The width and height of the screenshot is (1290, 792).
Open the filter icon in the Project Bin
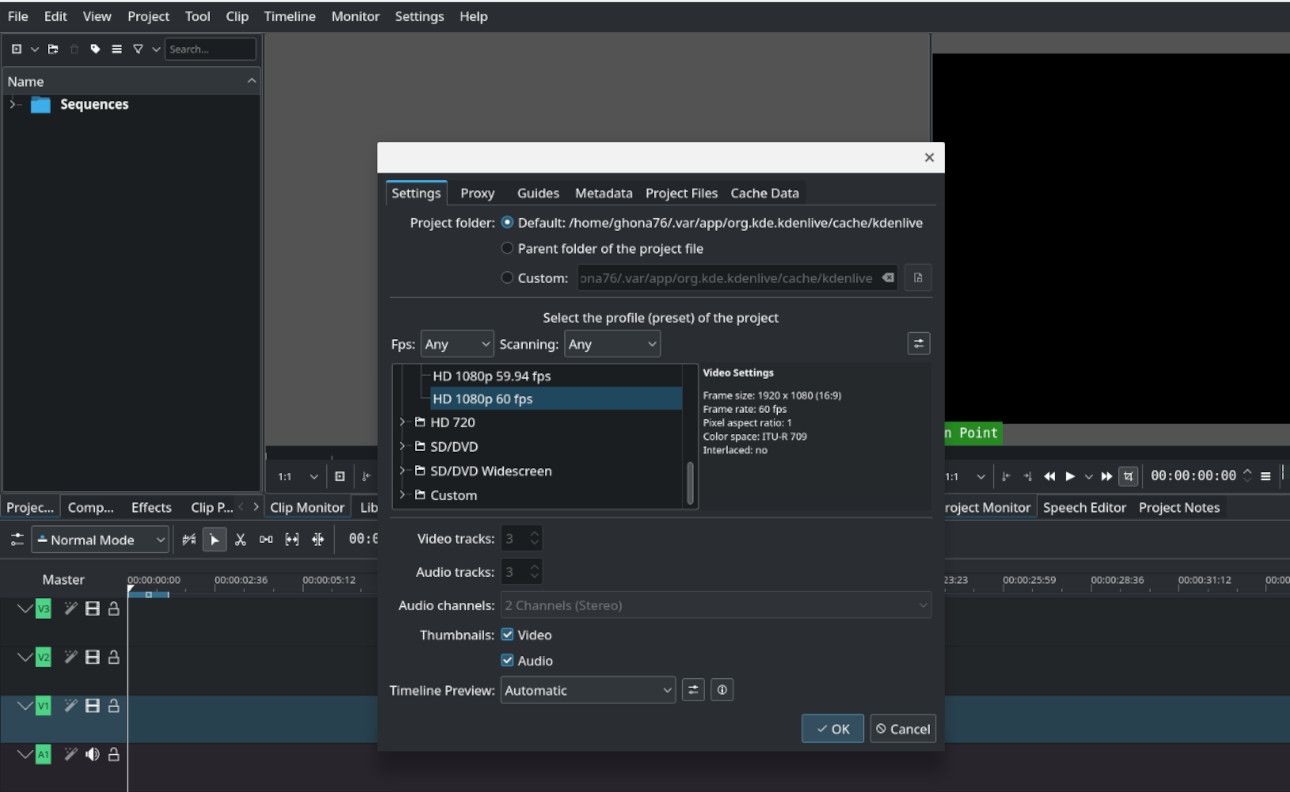pos(138,49)
